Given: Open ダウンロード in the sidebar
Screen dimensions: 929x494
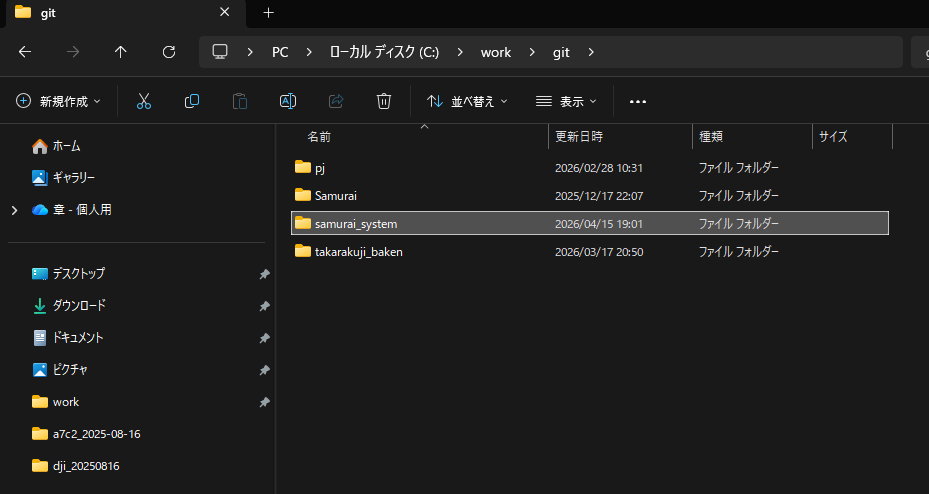Looking at the screenshot, I should 78,306.
